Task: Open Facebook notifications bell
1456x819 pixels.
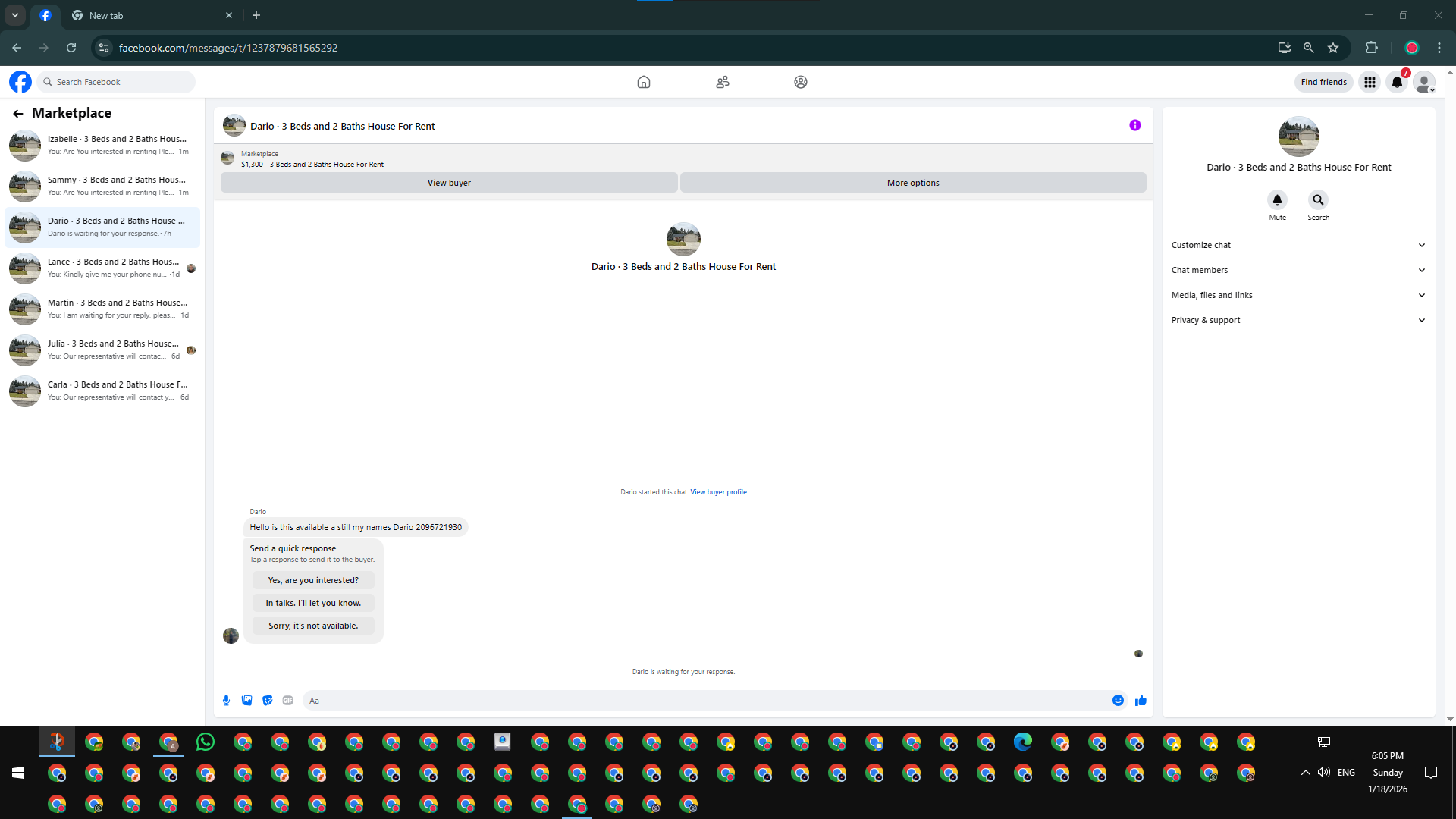Action: (x=1397, y=82)
